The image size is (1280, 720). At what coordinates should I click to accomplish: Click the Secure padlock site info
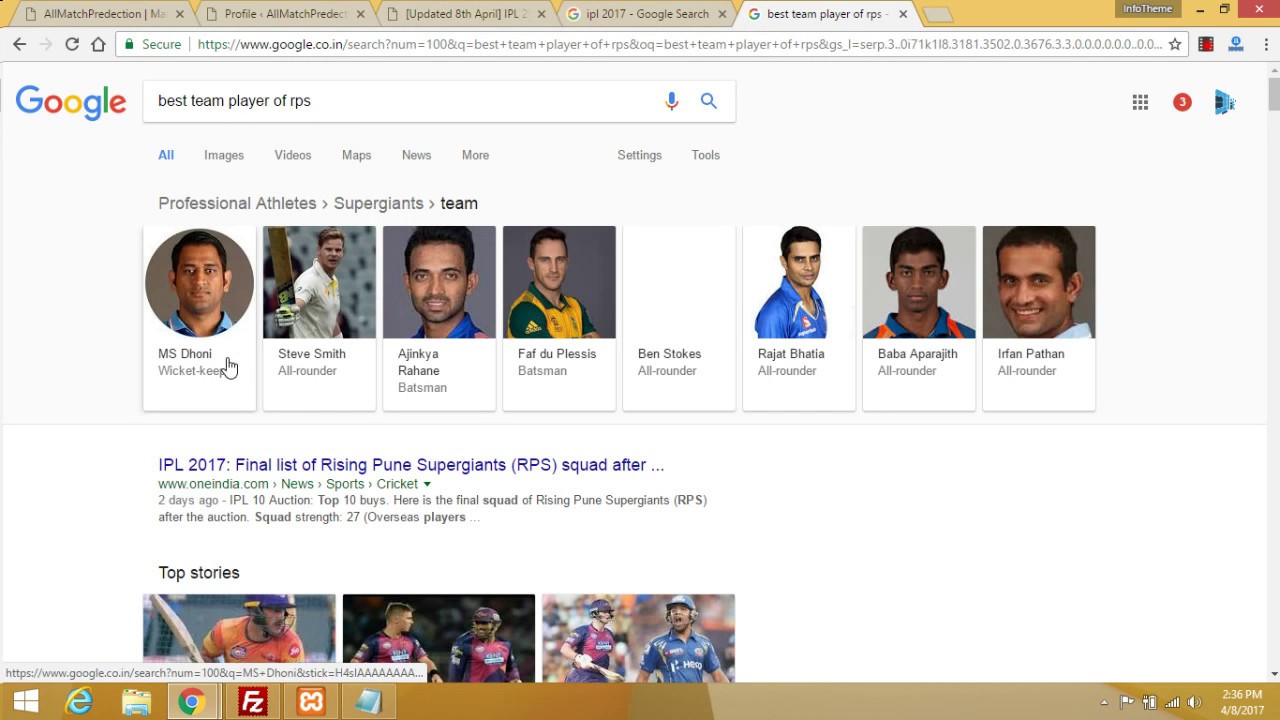pyautogui.click(x=152, y=44)
